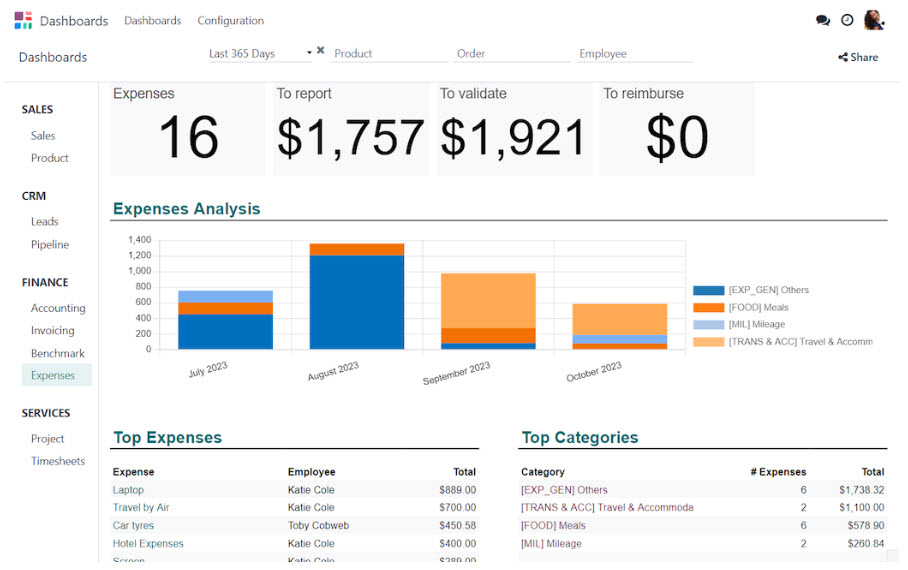Viewport: 908px width, 570px height.
Task: Click the Order filter input
Action: click(512, 54)
